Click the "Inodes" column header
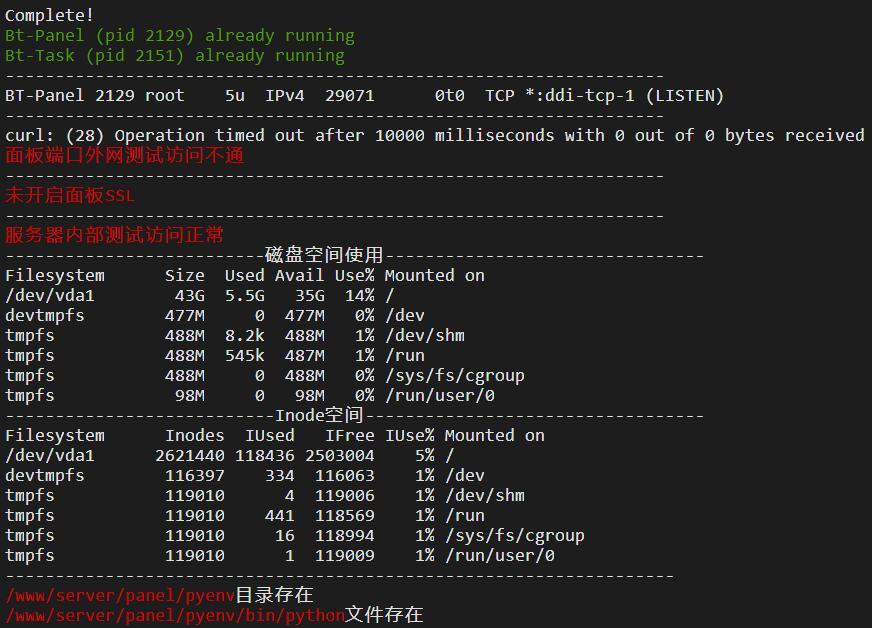This screenshot has height=628, width=872. tap(195, 436)
